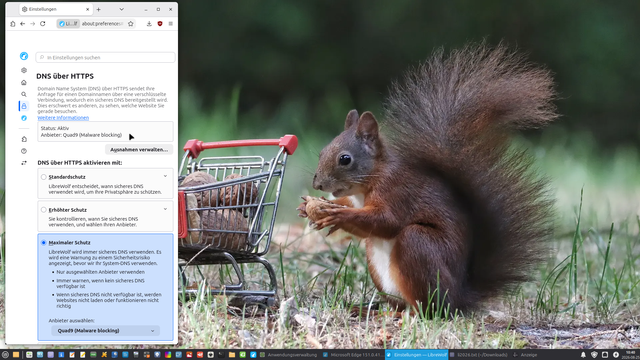Click the red uBlock shield icon
The height and width of the screenshot is (360, 640).
click(160, 24)
